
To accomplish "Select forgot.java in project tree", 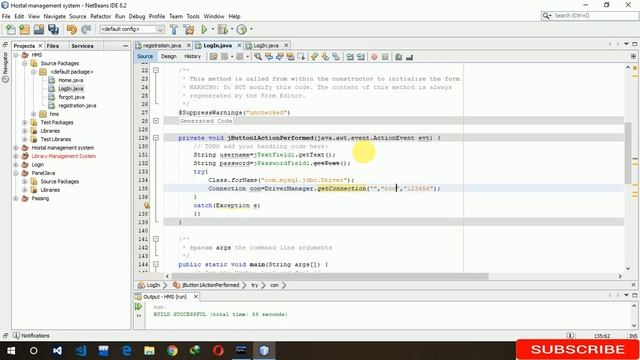I will [x=71, y=97].
